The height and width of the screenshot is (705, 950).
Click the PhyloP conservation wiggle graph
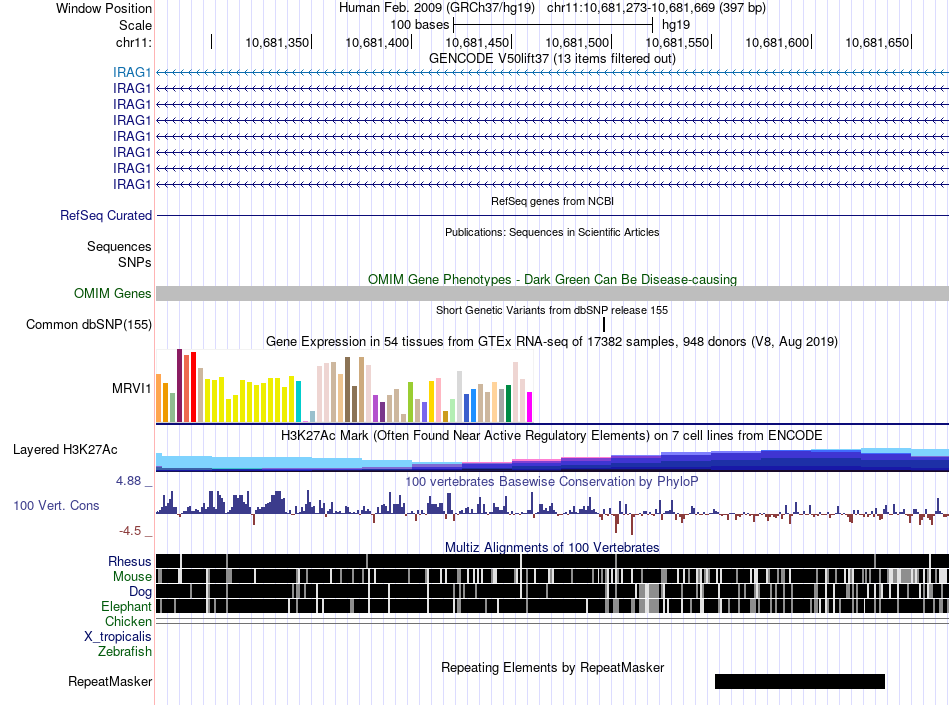(553, 510)
